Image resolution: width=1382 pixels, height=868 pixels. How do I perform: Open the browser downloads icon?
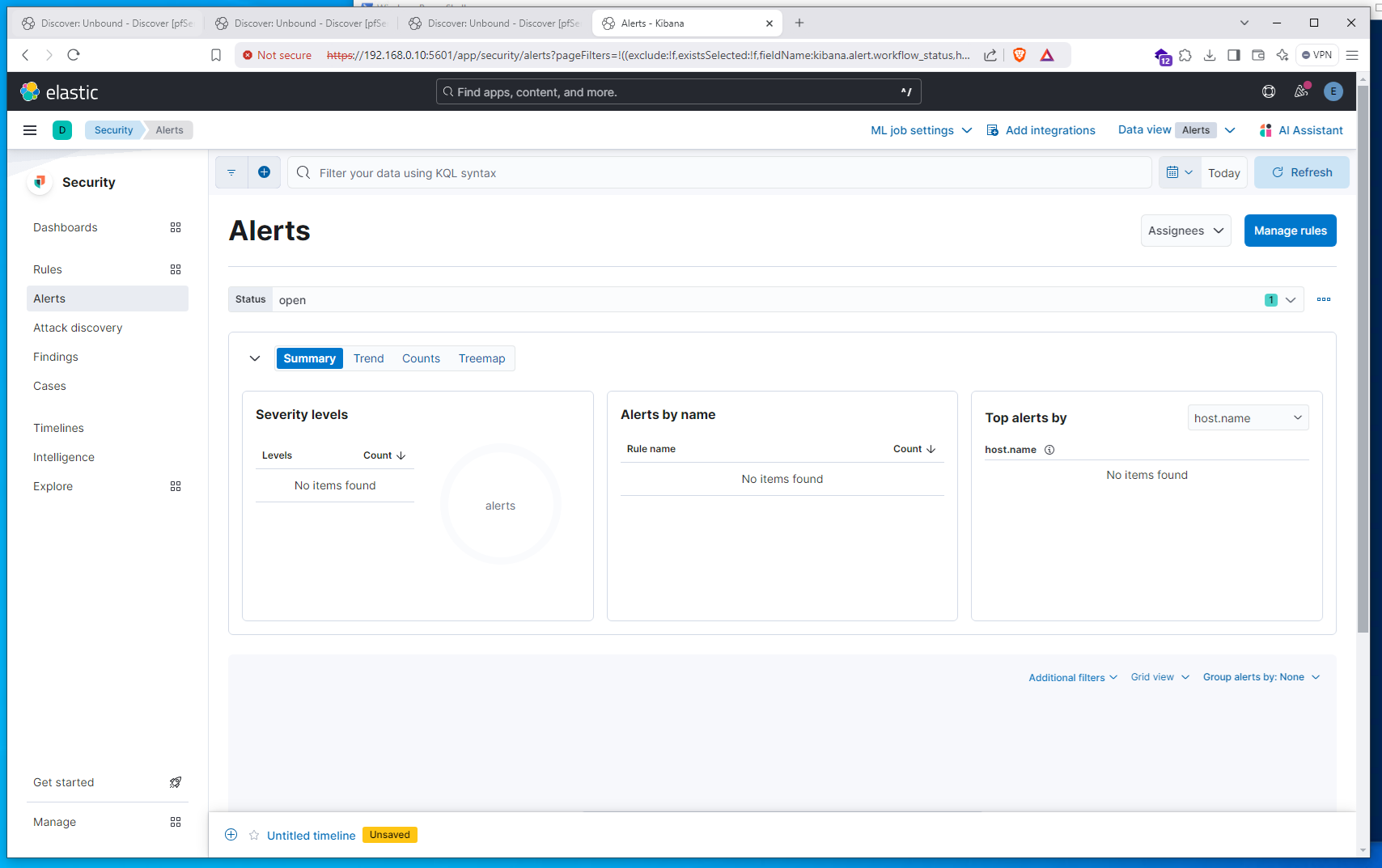pos(1210,55)
